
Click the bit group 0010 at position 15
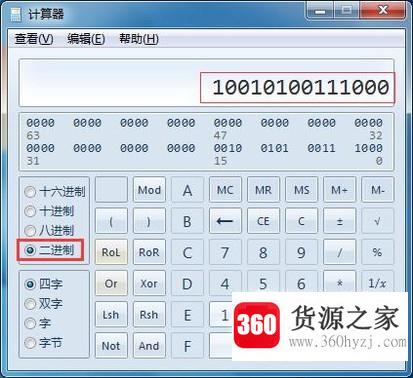coord(228,148)
